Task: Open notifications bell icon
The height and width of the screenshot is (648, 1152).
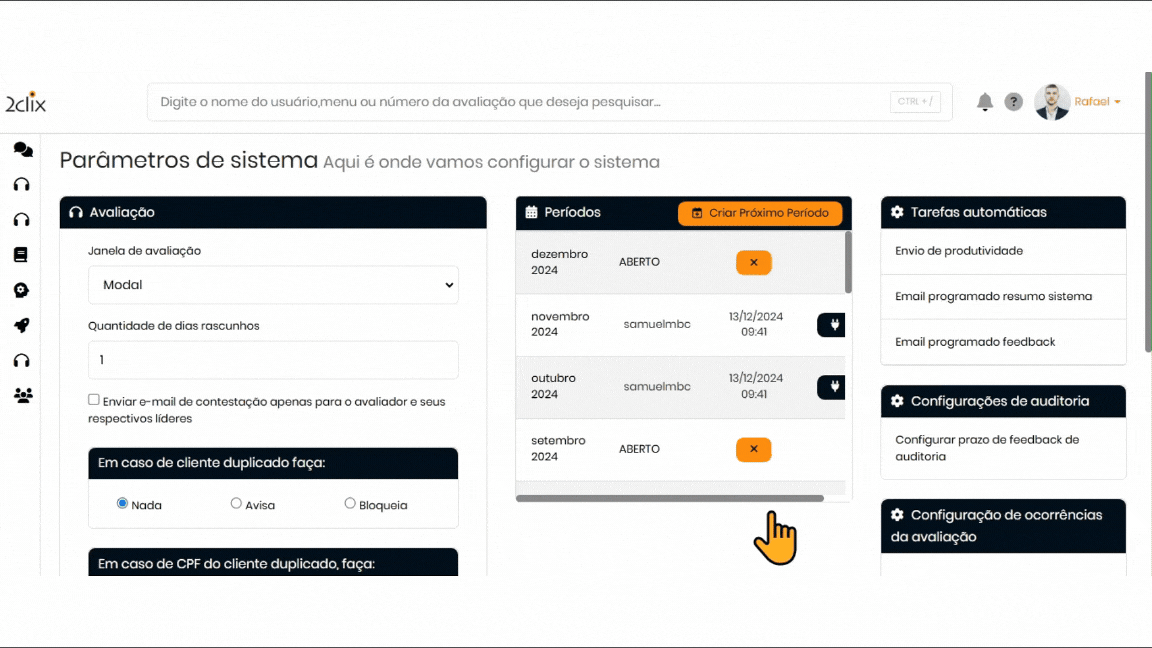Action: (985, 102)
